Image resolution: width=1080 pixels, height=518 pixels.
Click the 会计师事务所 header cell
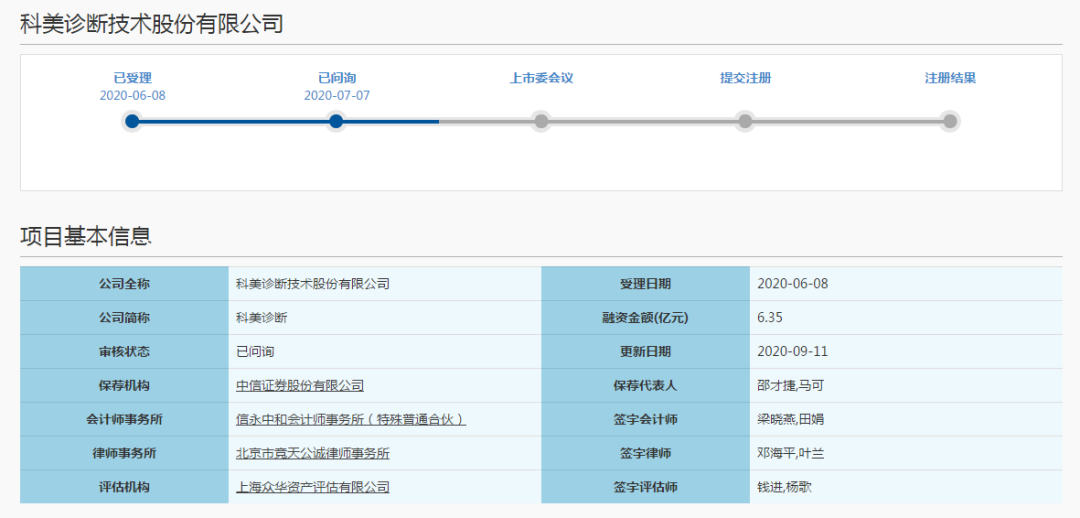(125, 419)
